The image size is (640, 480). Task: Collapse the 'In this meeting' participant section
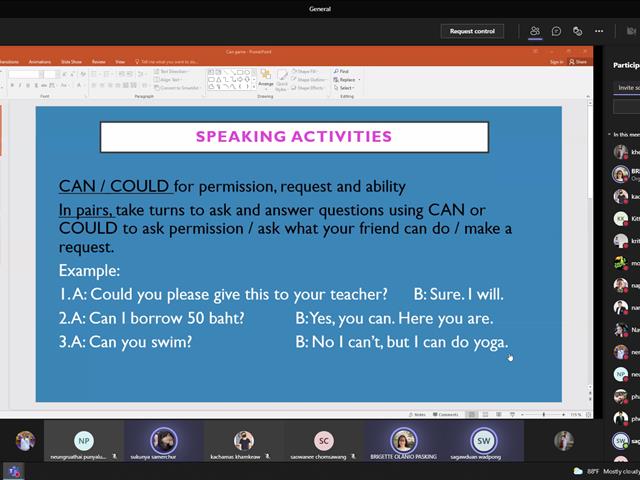[x=610, y=134]
